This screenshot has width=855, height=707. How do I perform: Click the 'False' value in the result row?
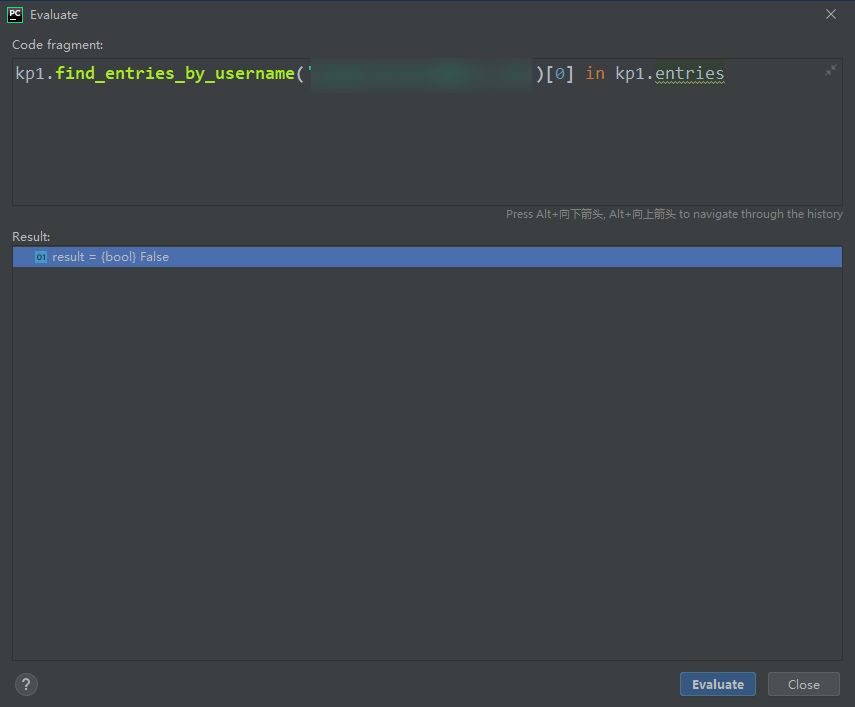pyautogui.click(x=157, y=257)
